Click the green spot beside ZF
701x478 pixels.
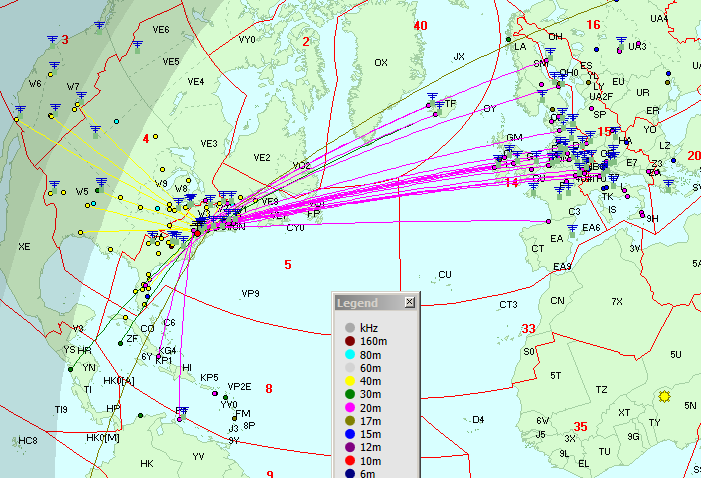pyautogui.click(x=120, y=343)
